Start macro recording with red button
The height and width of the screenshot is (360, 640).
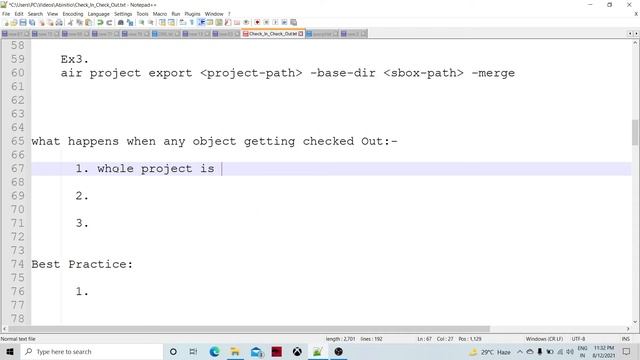(257, 22)
